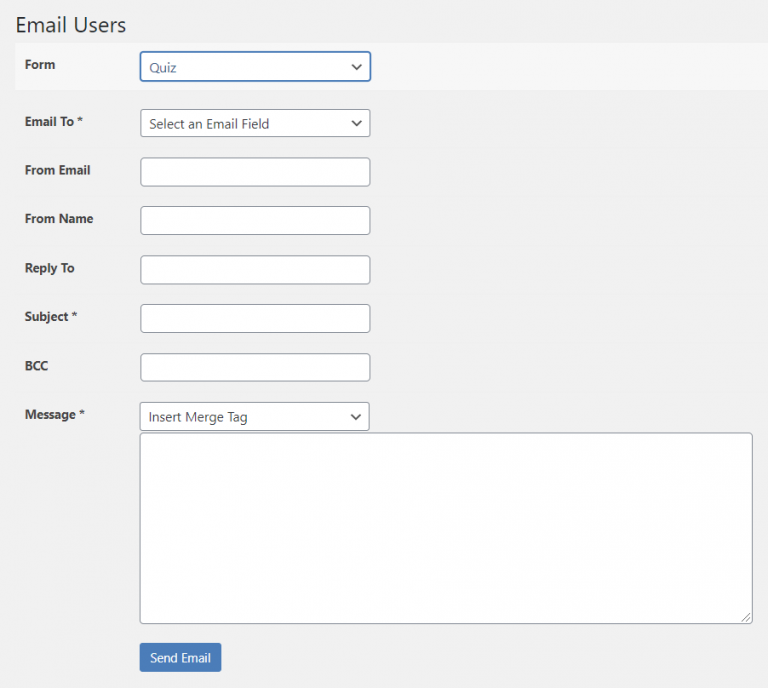
Task: Click the 'Email To *' label
Action: [x=54, y=121]
